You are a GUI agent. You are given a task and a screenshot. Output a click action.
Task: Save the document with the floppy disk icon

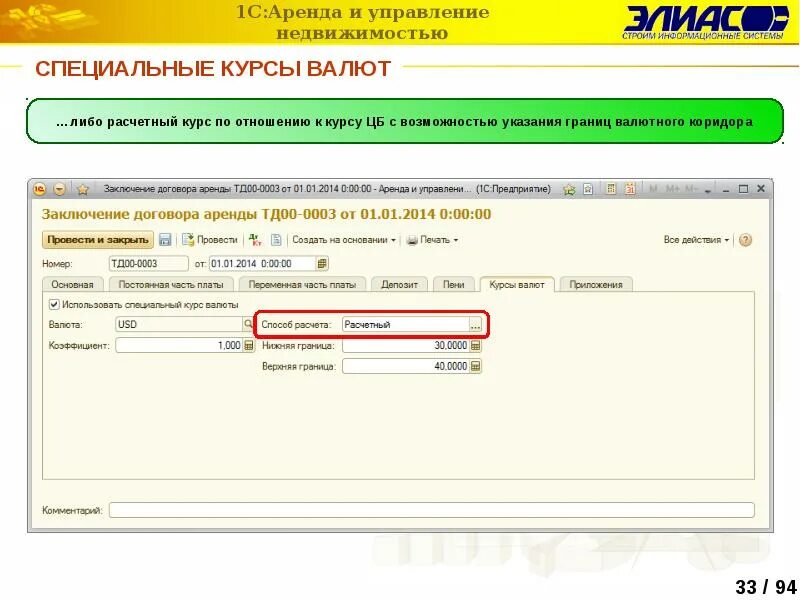pyautogui.click(x=165, y=239)
